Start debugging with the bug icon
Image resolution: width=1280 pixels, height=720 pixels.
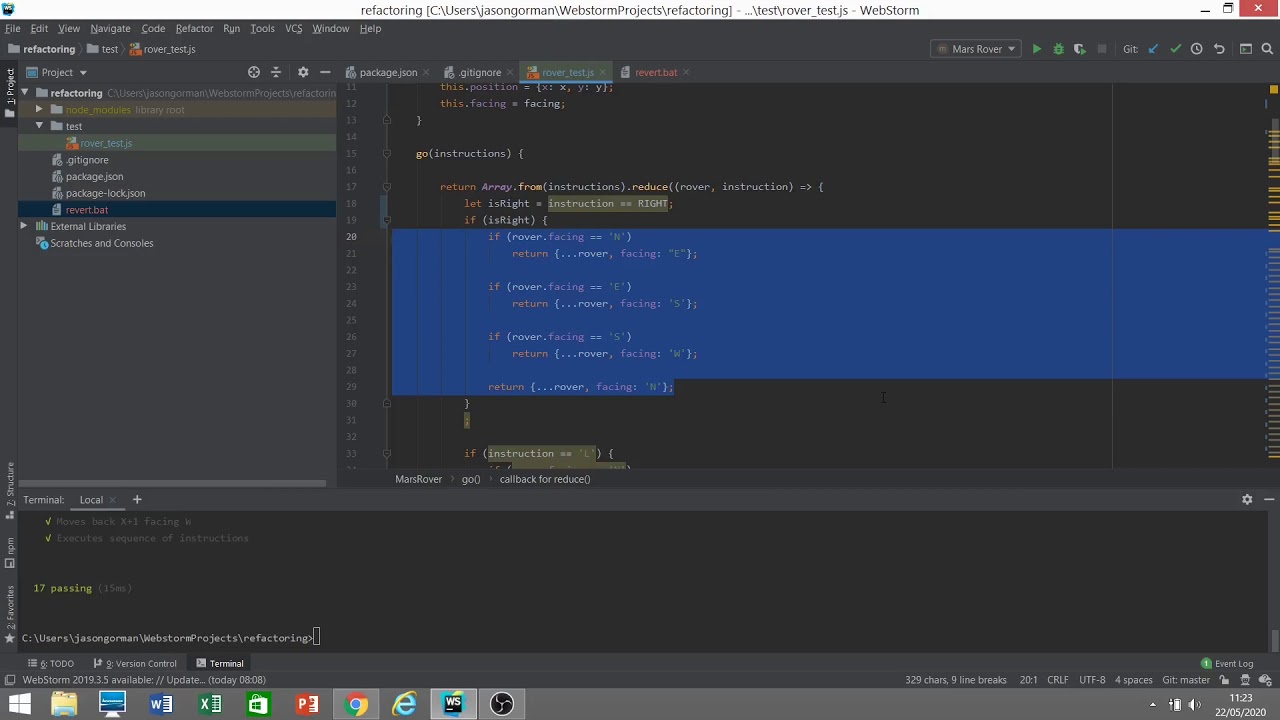coord(1058,49)
